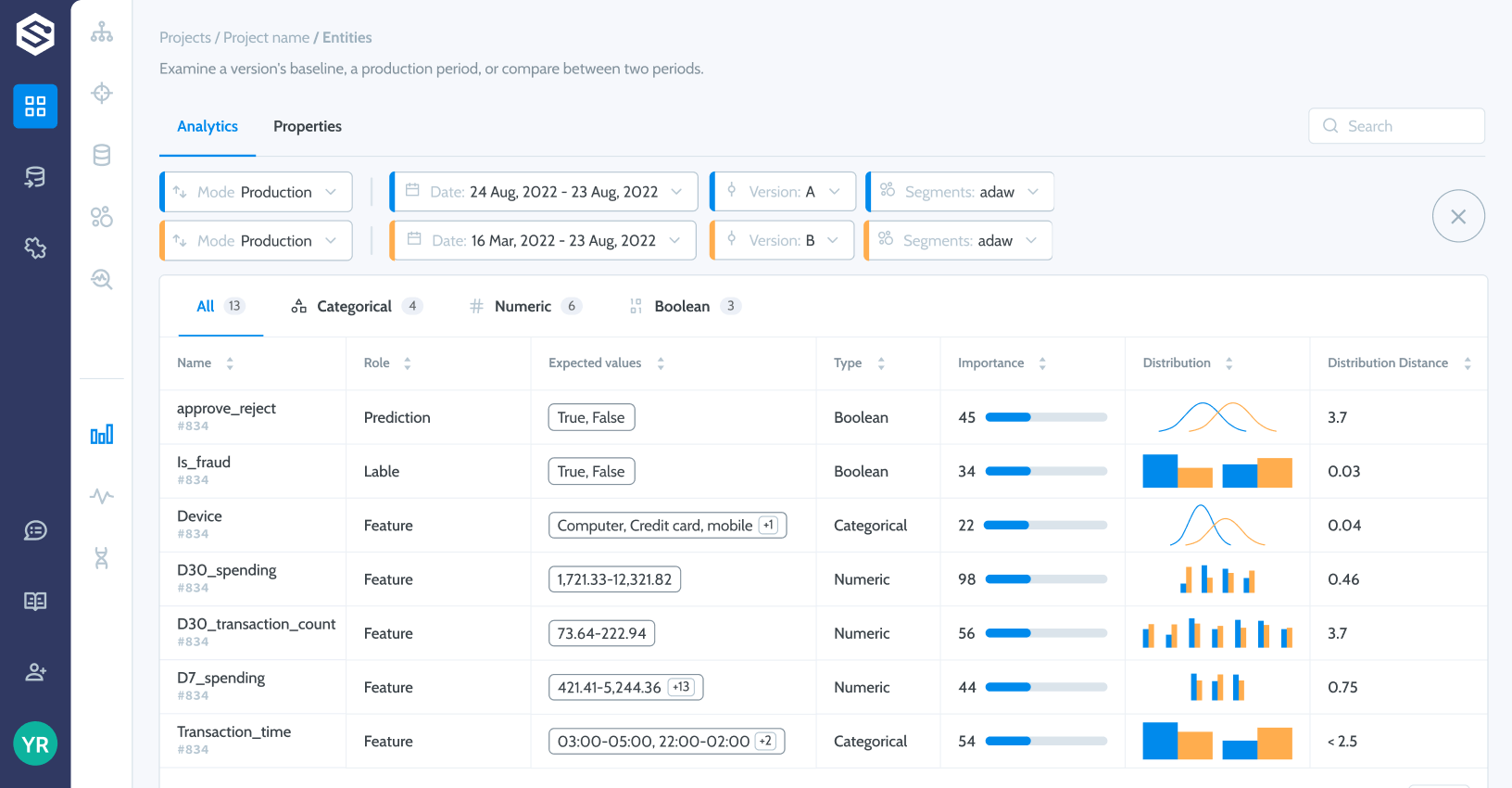Click the Search input field
The width and height of the screenshot is (1512, 788).
[1397, 126]
